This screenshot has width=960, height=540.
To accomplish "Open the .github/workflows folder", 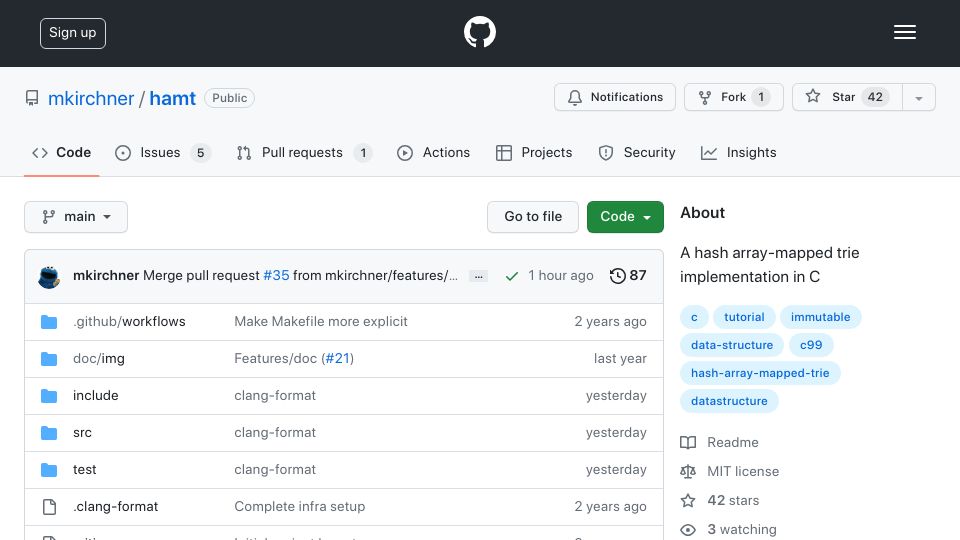I will 129,321.
